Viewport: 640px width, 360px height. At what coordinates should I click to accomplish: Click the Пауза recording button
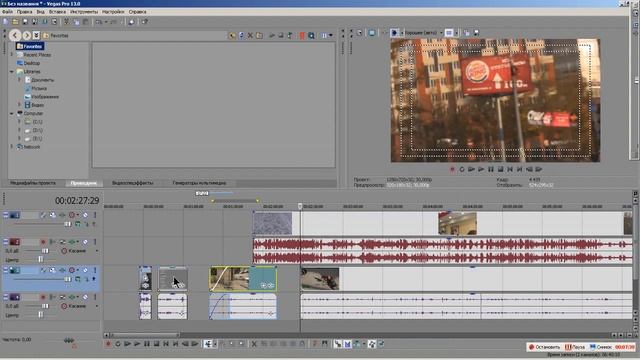pos(575,347)
